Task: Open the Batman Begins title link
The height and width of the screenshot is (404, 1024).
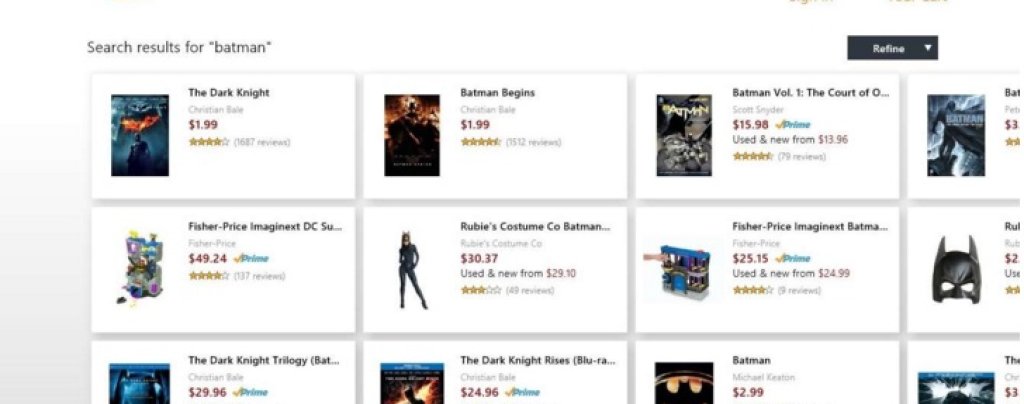Action: tap(498, 93)
